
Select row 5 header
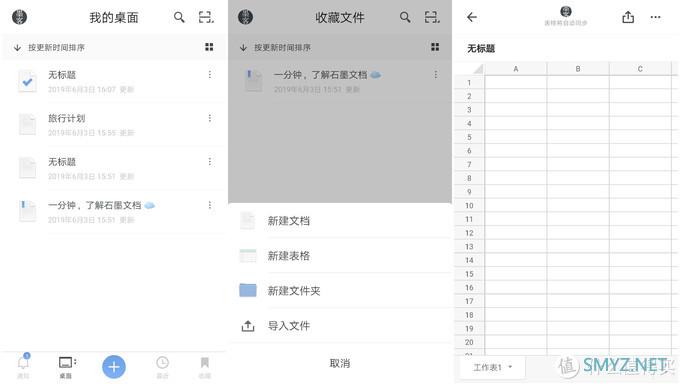tap(470, 137)
